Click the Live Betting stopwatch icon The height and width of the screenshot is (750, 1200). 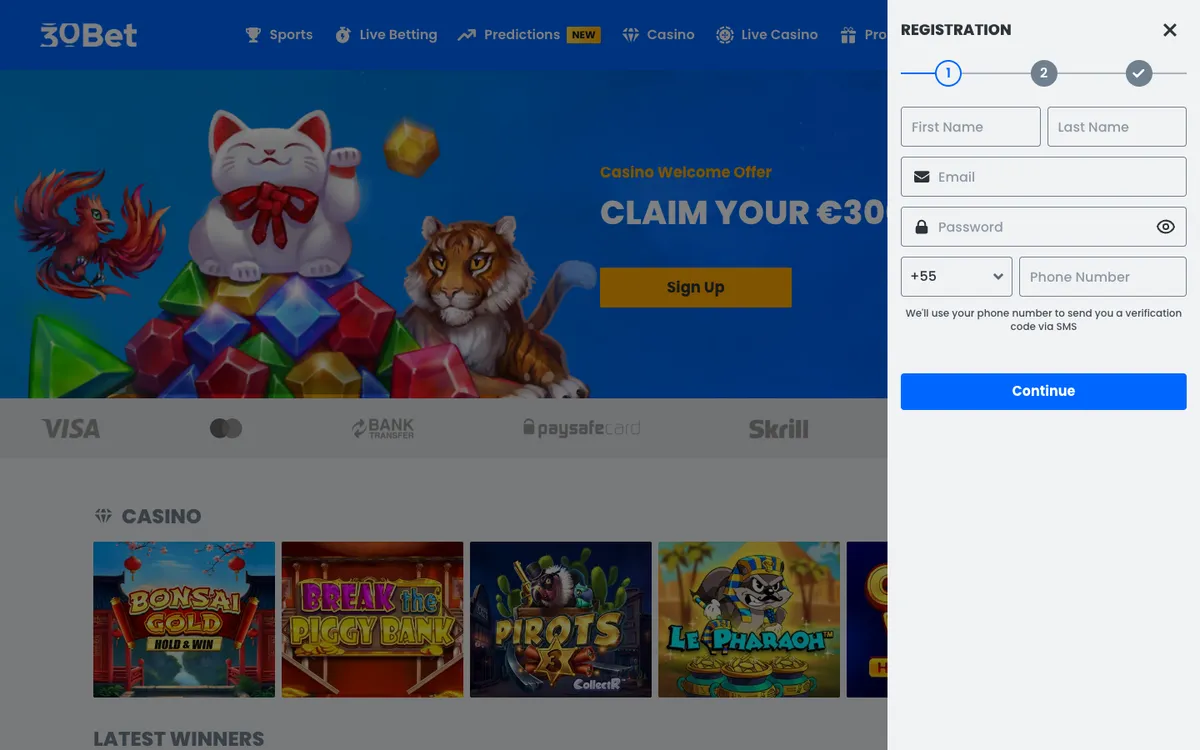pyautogui.click(x=343, y=35)
